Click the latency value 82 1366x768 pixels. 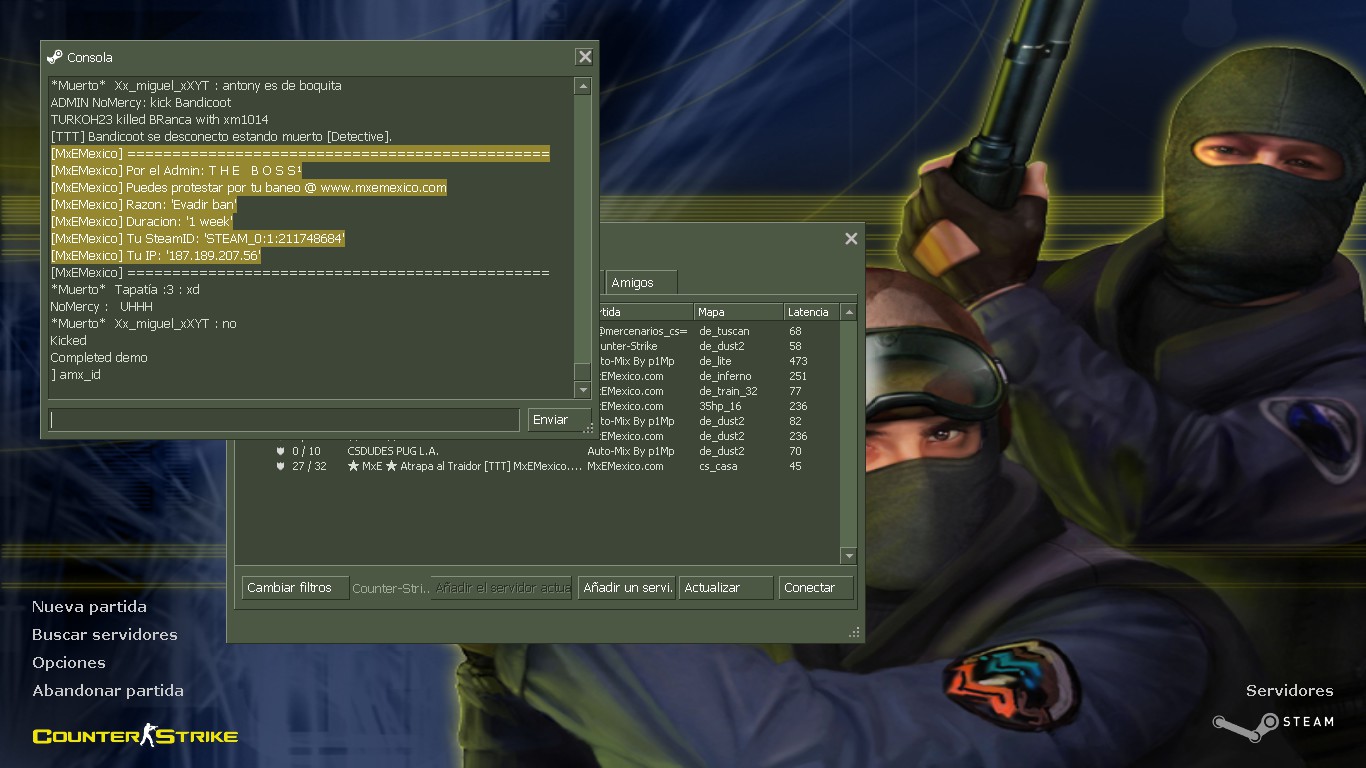795,421
